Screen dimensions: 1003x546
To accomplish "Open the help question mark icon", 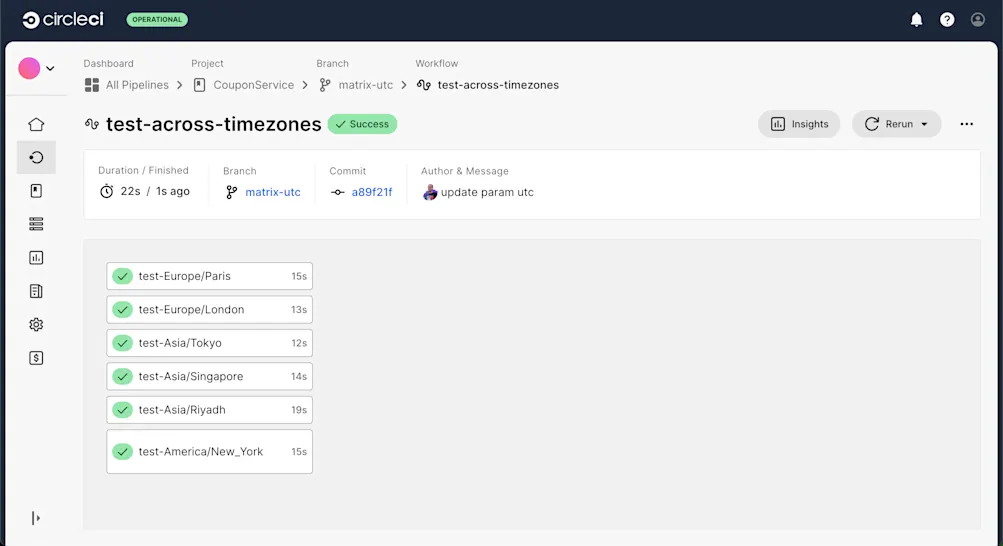I will (x=947, y=20).
